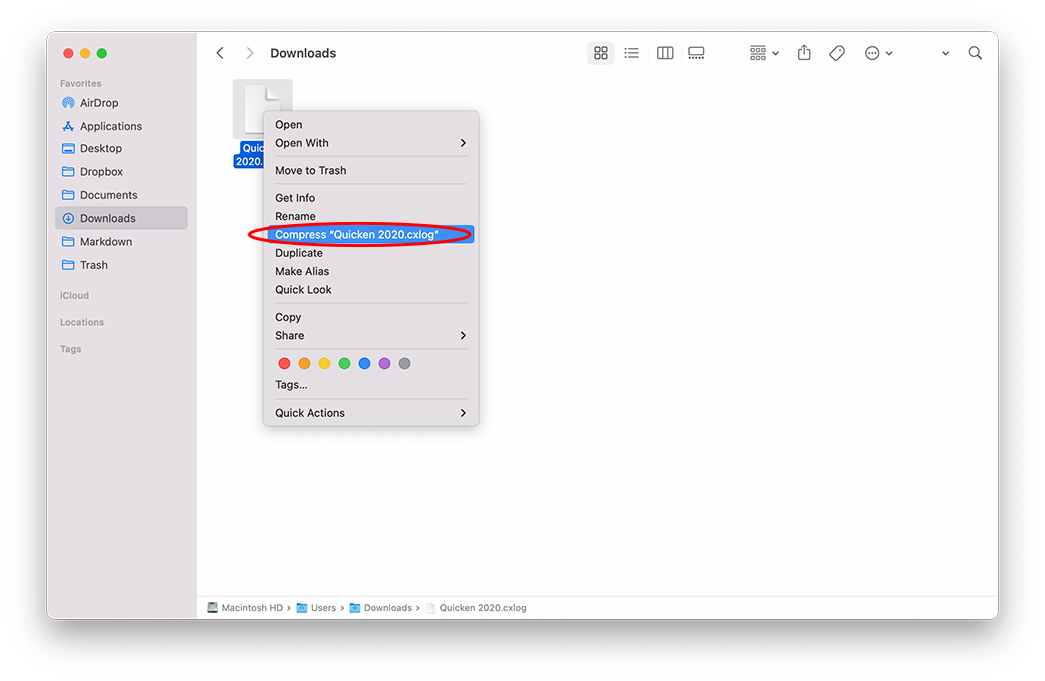Open the More actions ellipsis dropdown
Image resolution: width=1045 pixels, height=681 pixels.
(878, 53)
